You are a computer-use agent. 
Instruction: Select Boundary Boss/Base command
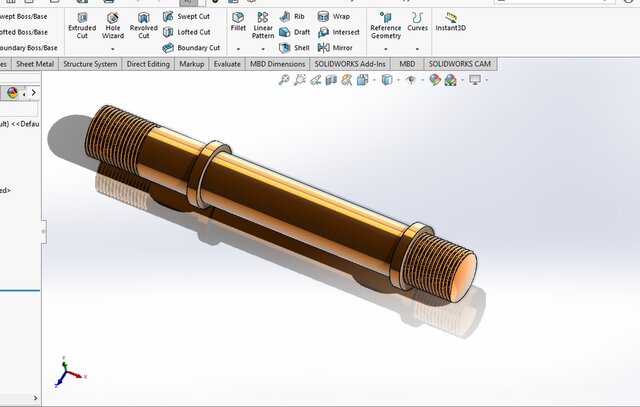(28, 48)
